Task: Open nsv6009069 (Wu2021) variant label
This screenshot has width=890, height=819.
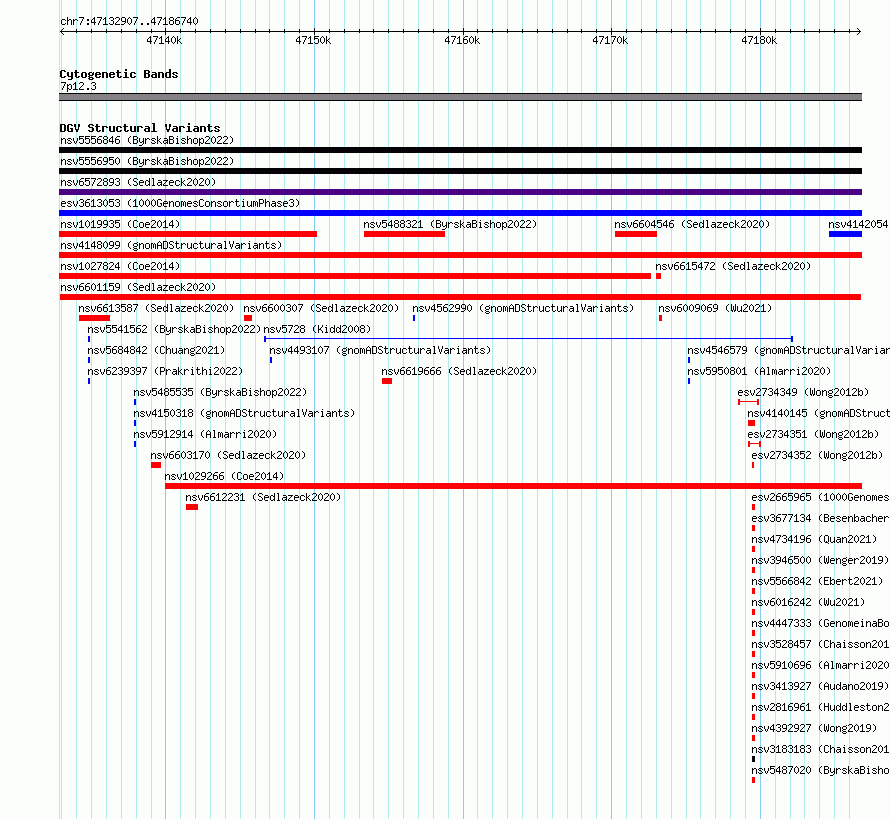Action: pos(715,308)
